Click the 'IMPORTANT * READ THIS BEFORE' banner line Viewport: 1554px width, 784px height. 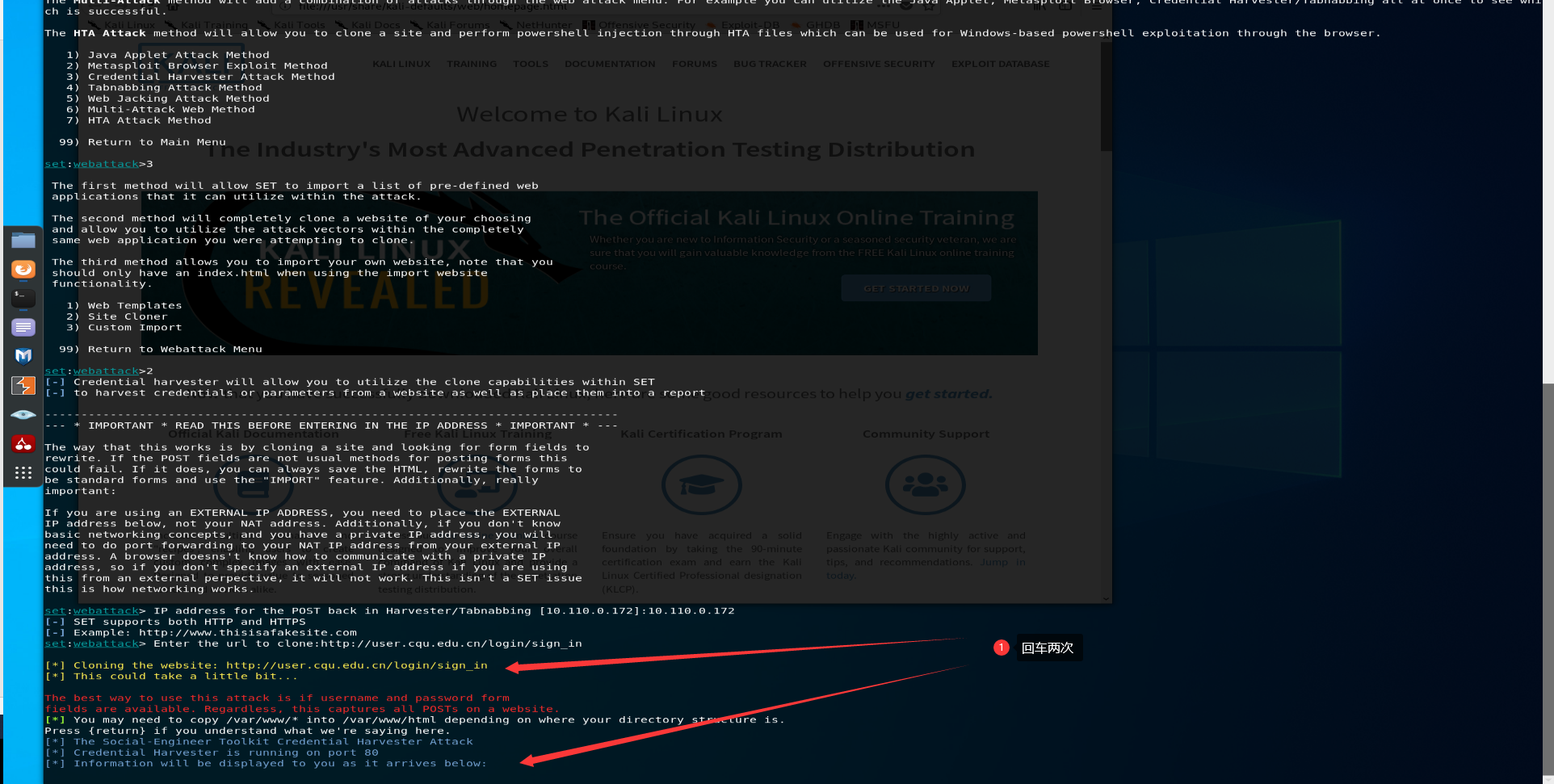[331, 426]
